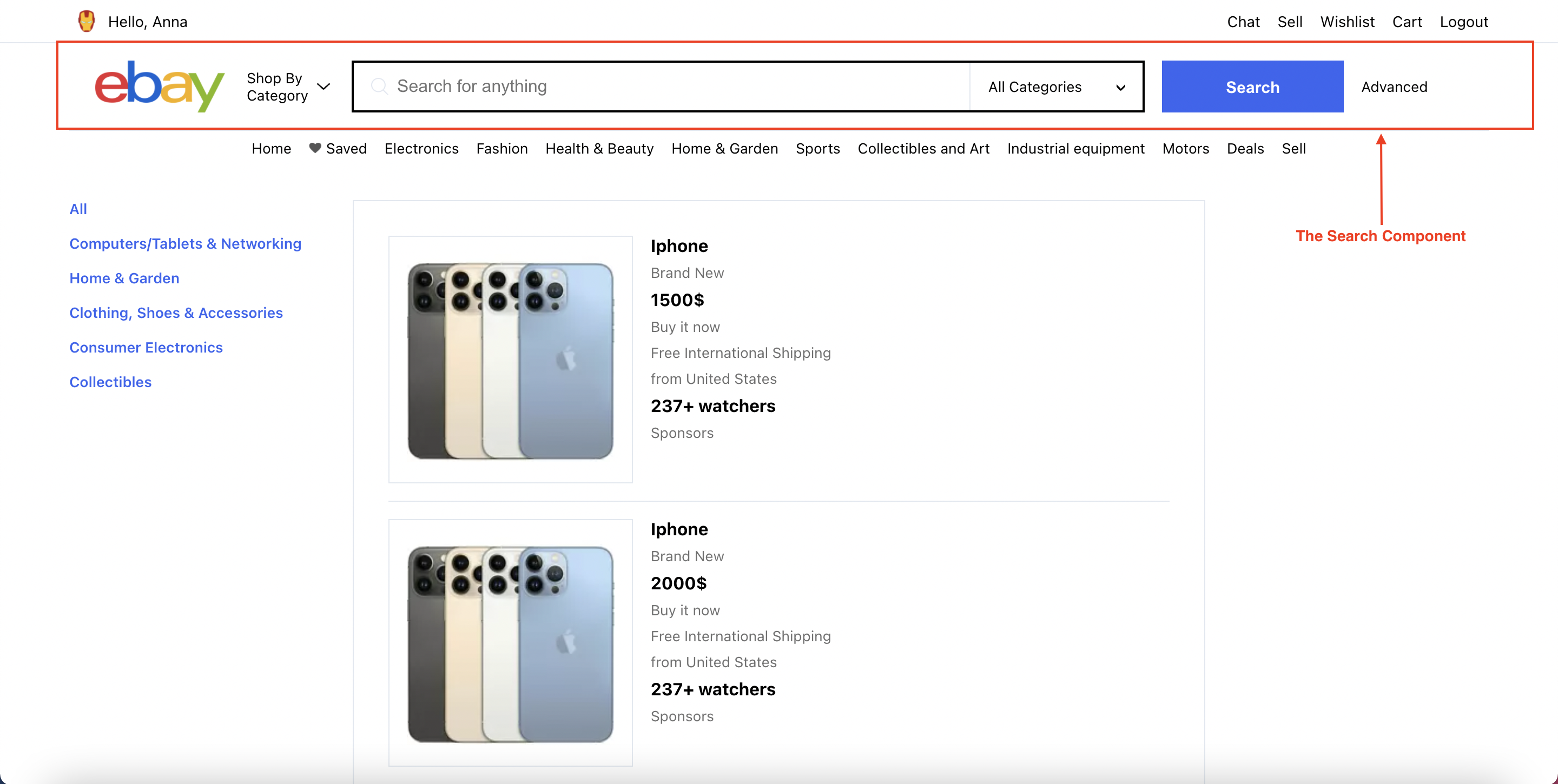Screen dimensions: 1558x784
Task: Select the Electronics category tab
Action: 421,148
